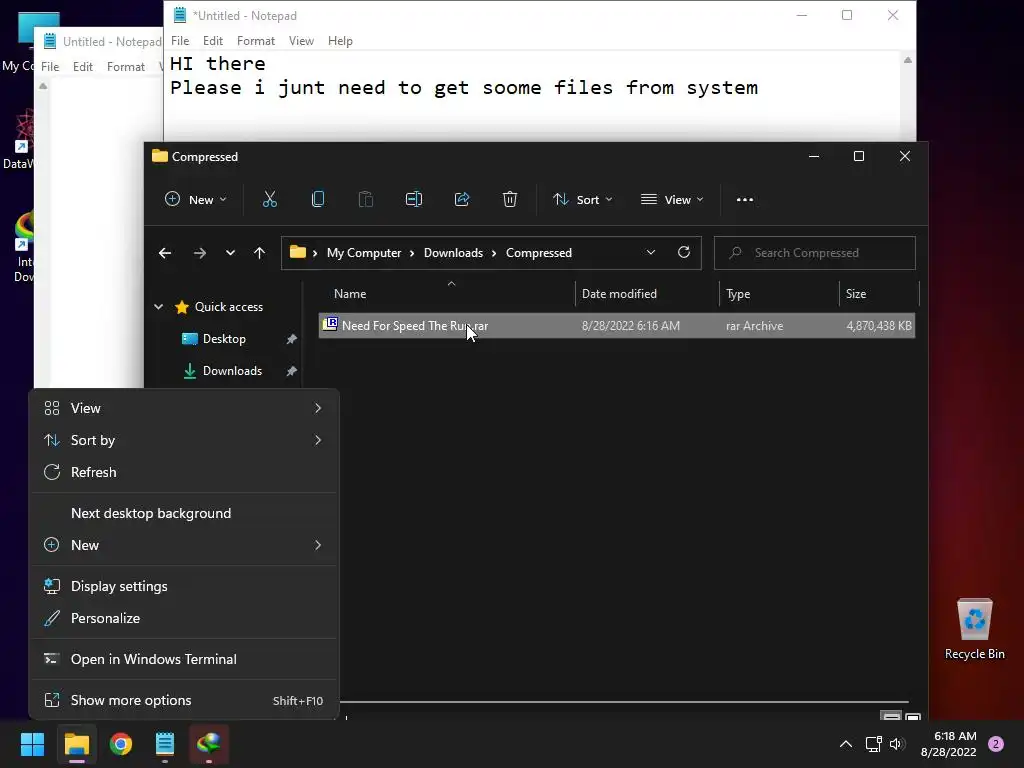Open Display settings from context menu

click(184, 586)
